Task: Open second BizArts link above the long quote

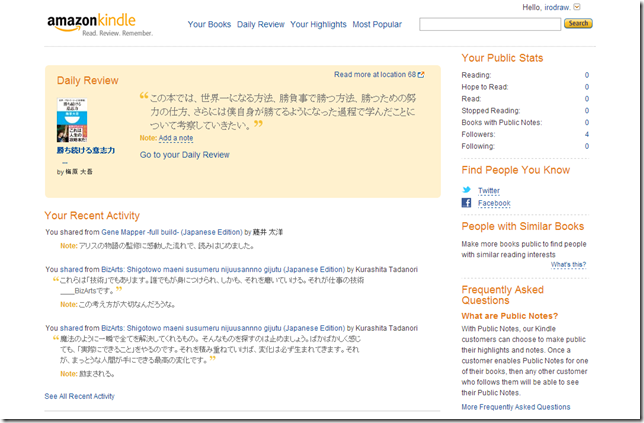Action: (223, 328)
